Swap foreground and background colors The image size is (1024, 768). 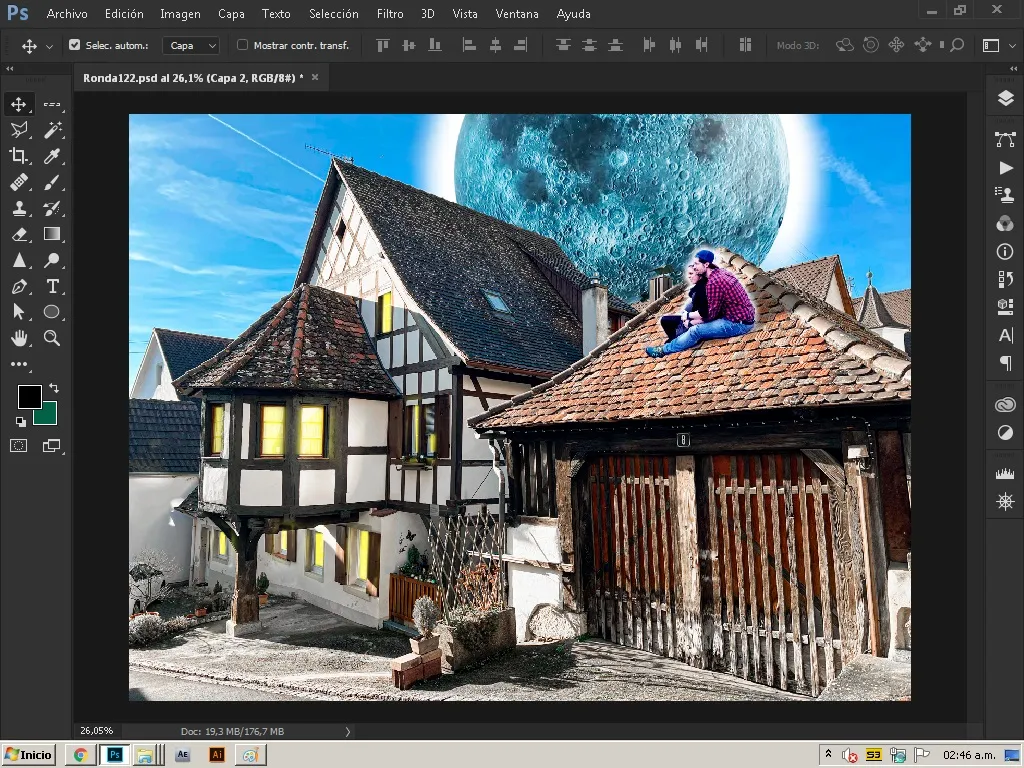coord(54,388)
